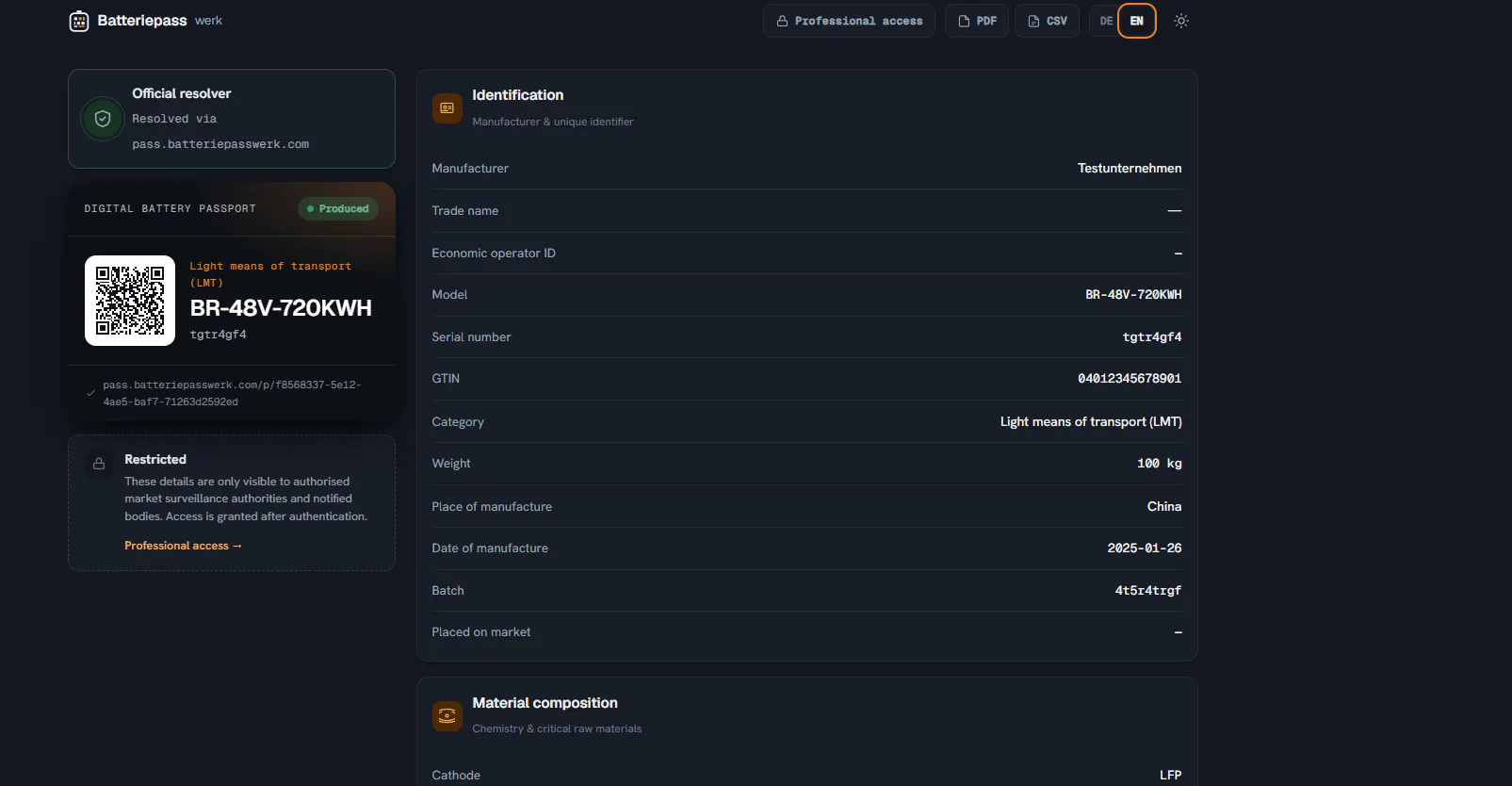Click the Identification section heading
This screenshot has height=786, width=1512.
coord(518,95)
